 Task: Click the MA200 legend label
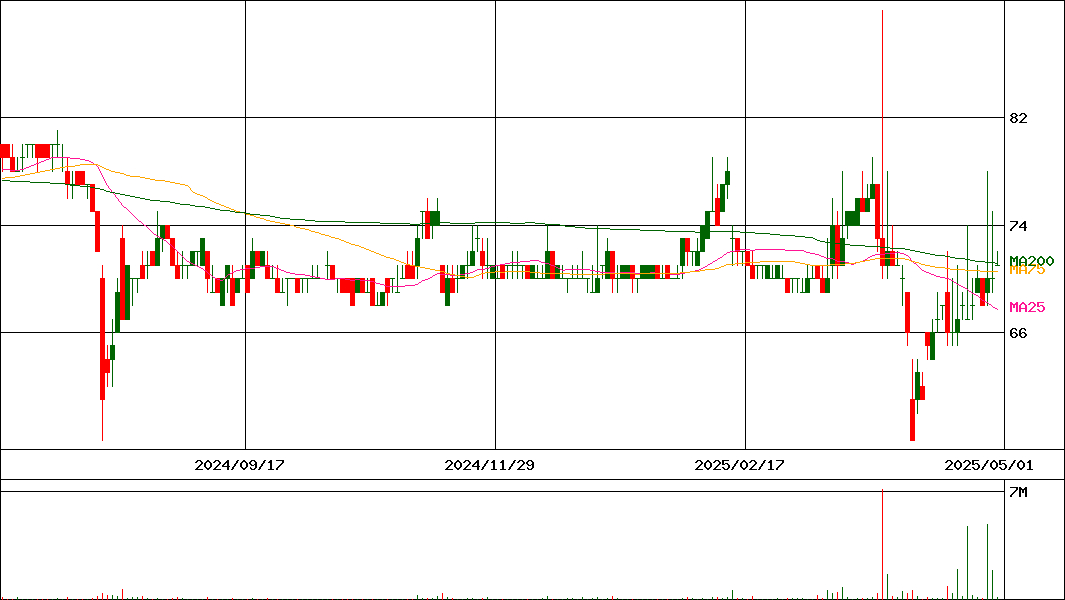pyautogui.click(x=1032, y=261)
